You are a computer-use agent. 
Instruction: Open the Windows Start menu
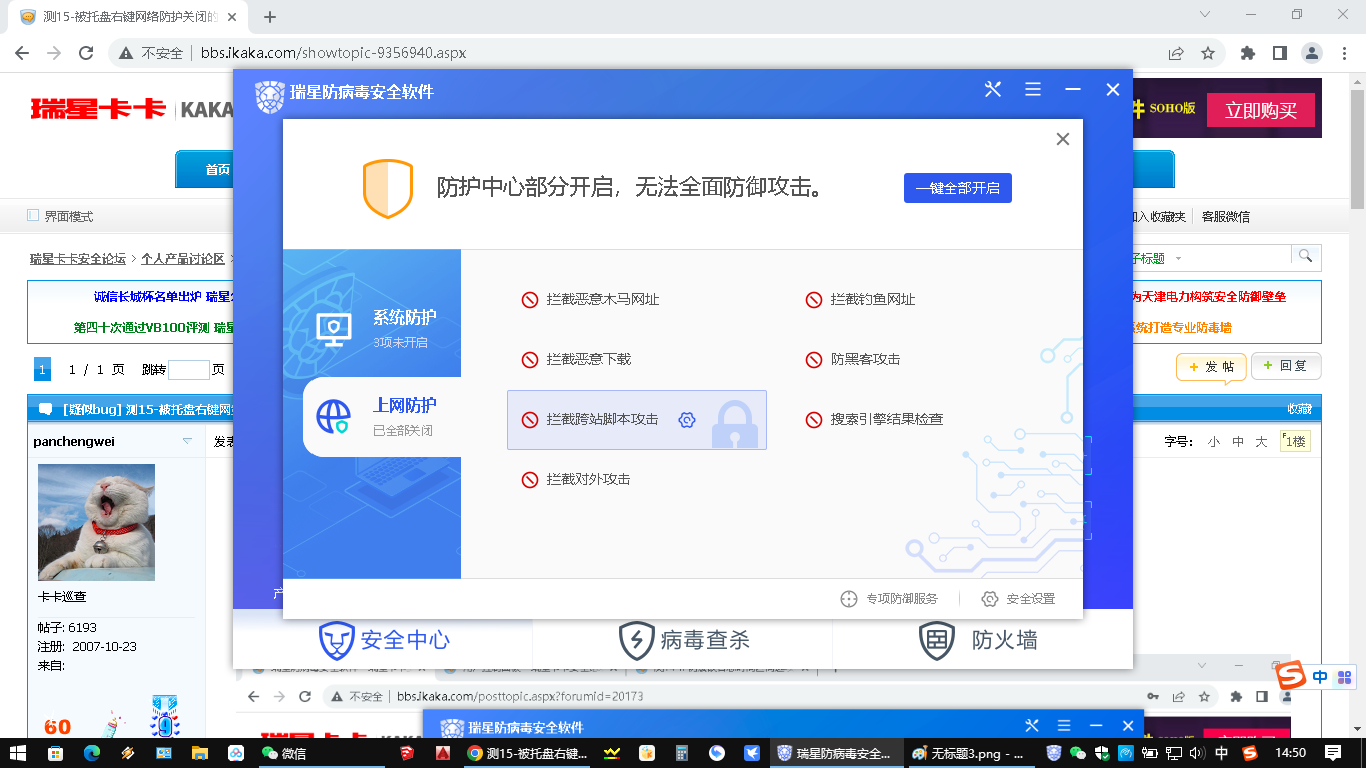(18, 753)
